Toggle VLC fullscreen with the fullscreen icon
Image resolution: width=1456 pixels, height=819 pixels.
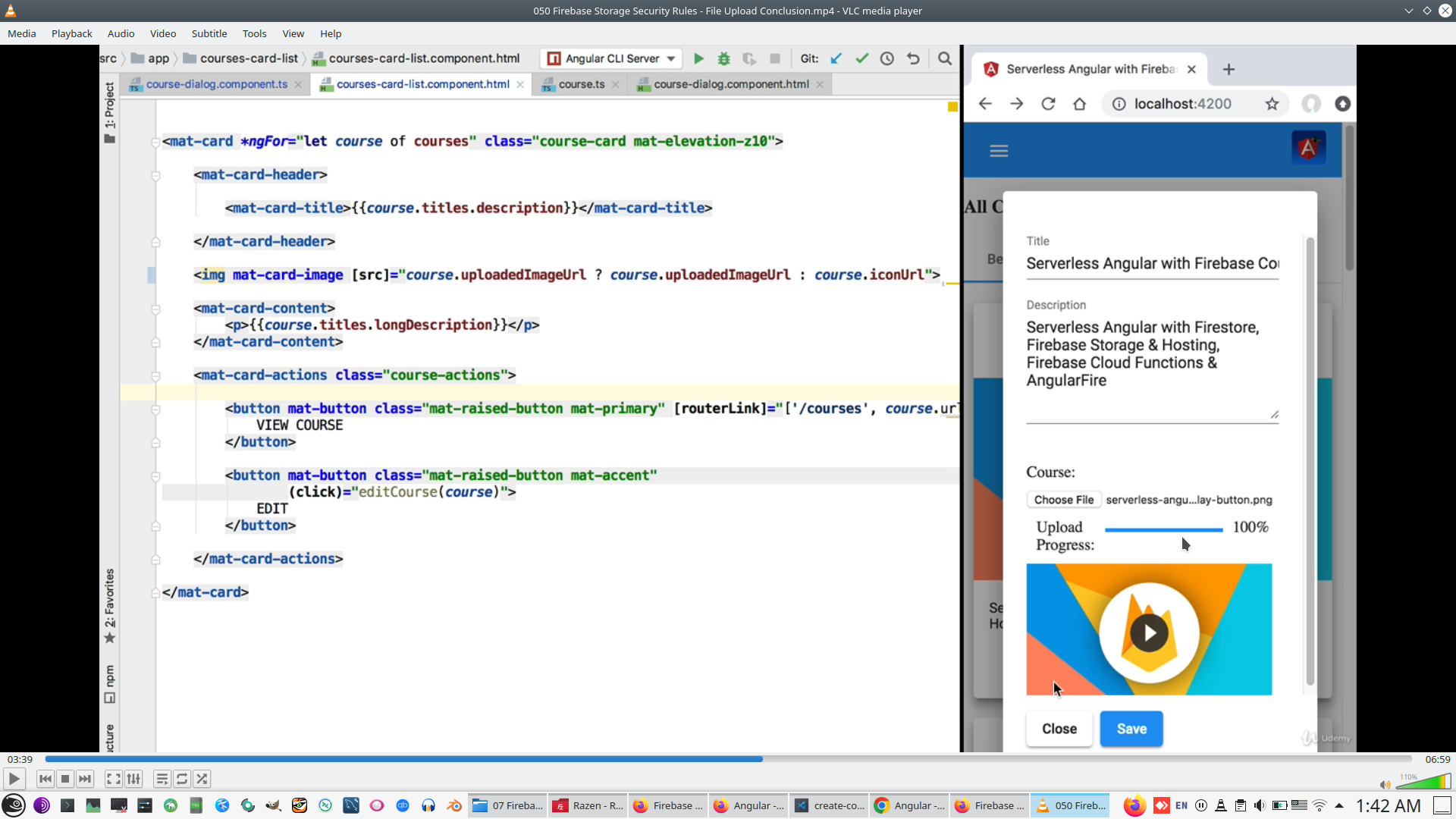[113, 779]
